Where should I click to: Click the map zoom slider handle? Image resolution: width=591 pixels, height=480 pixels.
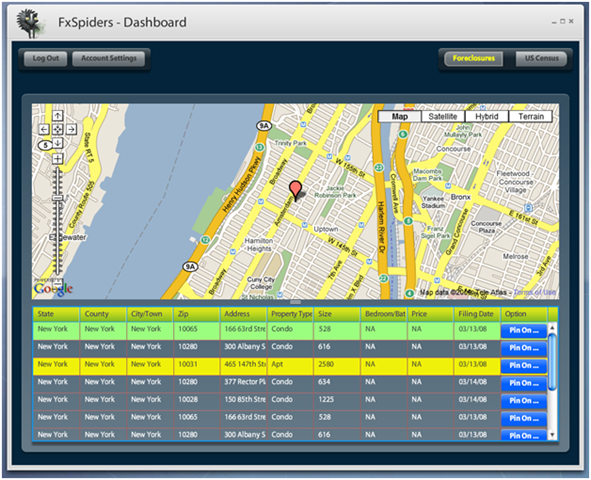tap(57, 198)
